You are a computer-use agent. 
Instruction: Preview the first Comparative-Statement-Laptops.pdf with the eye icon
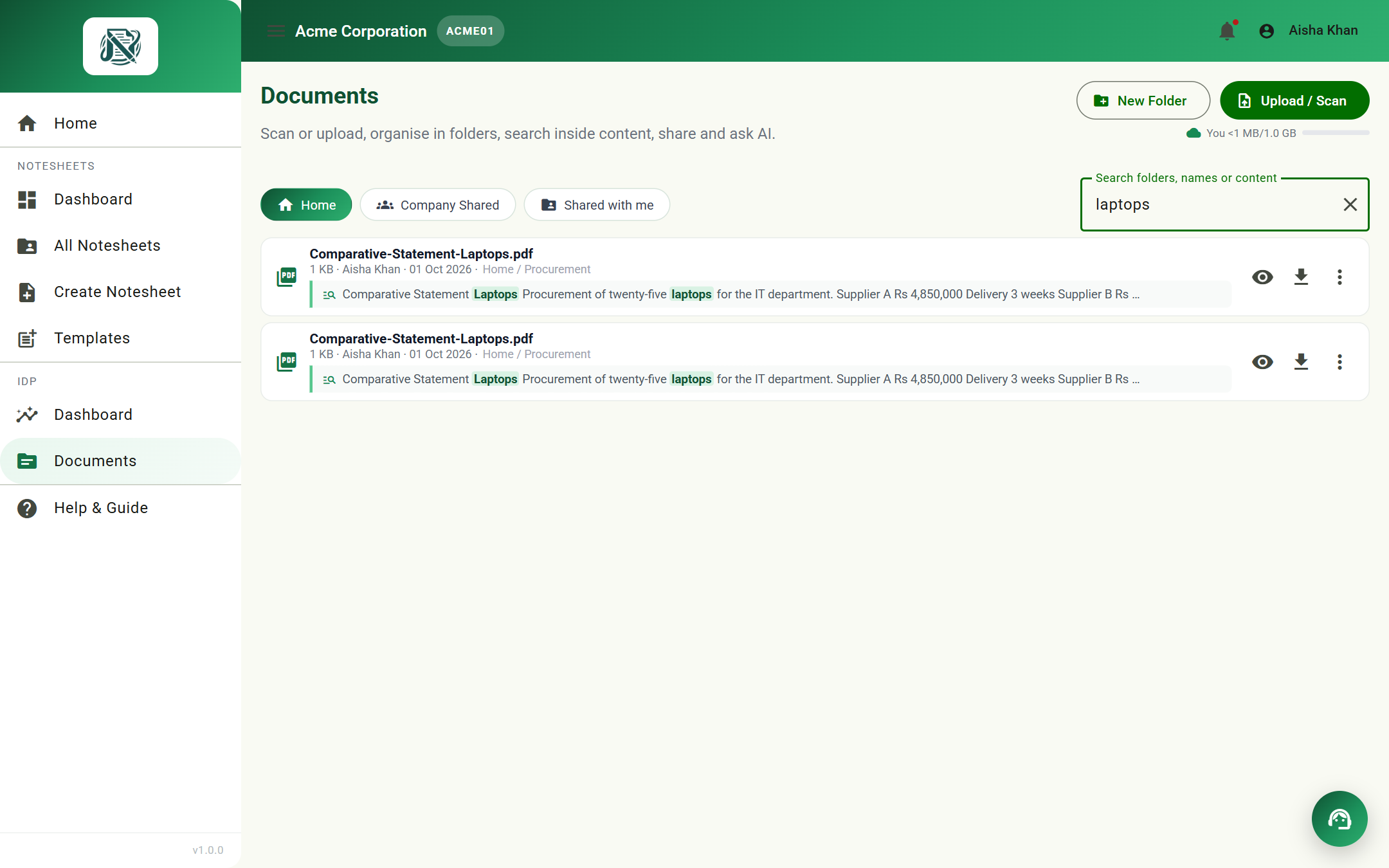tap(1262, 277)
